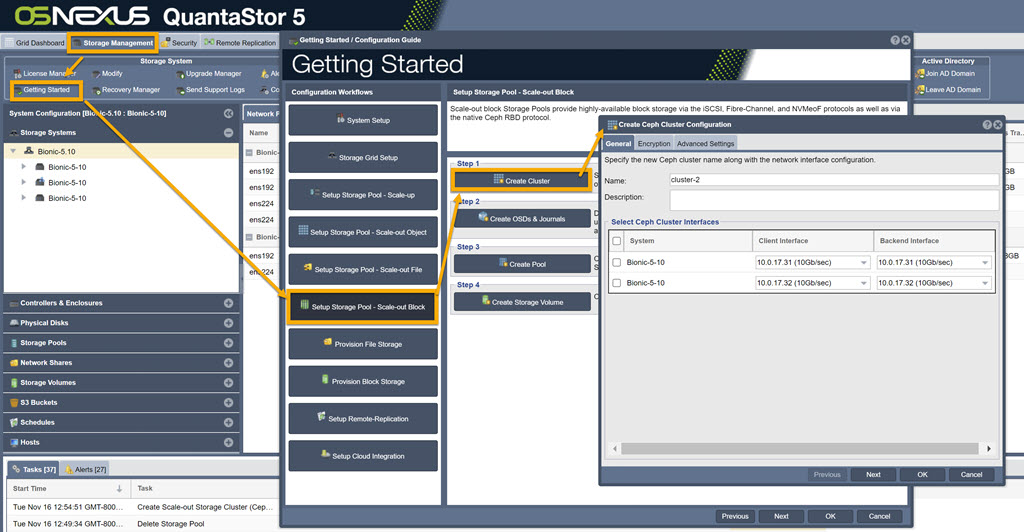
Task: Click Previous in Getting Started dialog
Action: [735, 516]
